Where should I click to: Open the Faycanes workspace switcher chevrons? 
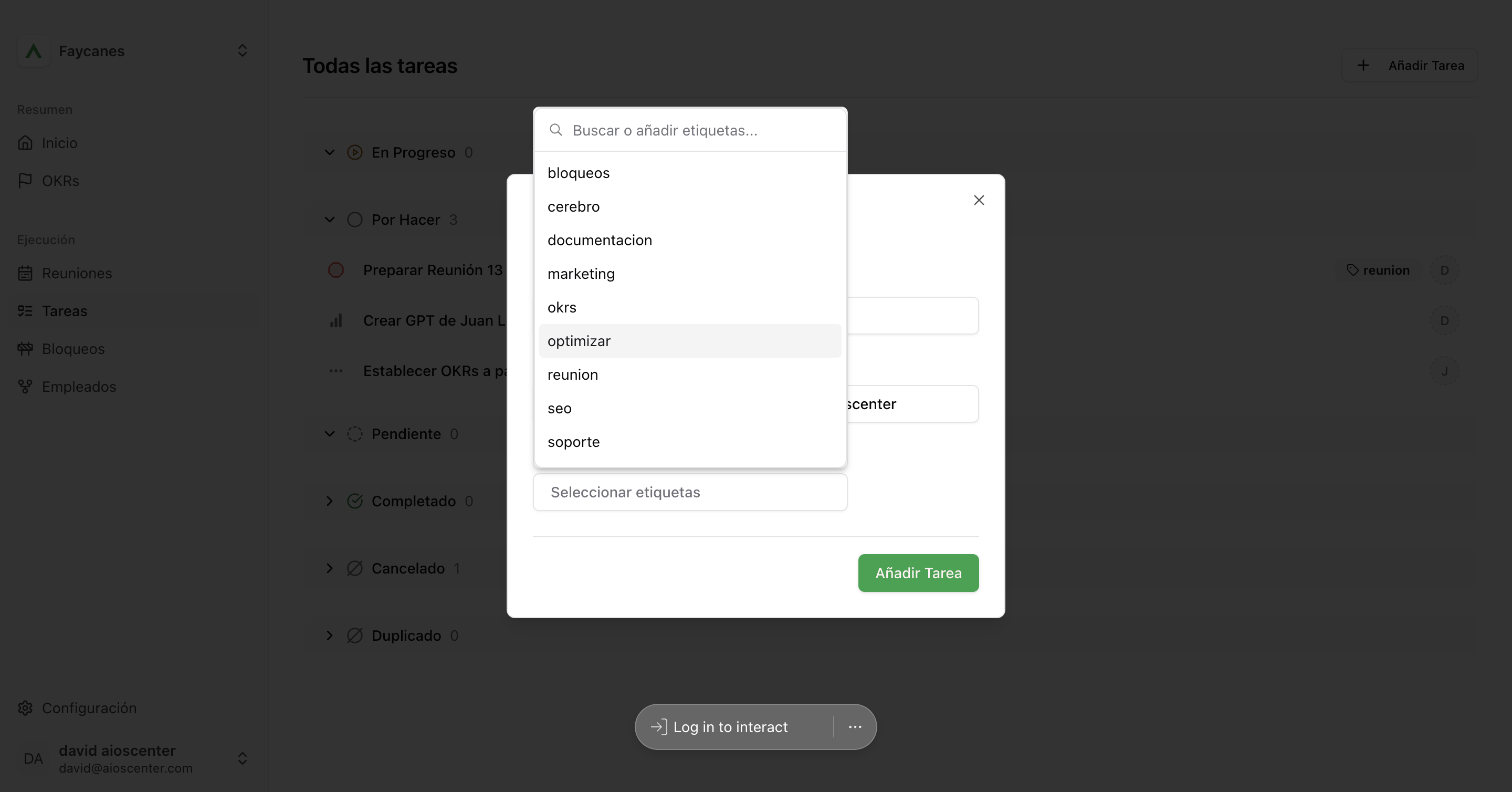(x=243, y=51)
